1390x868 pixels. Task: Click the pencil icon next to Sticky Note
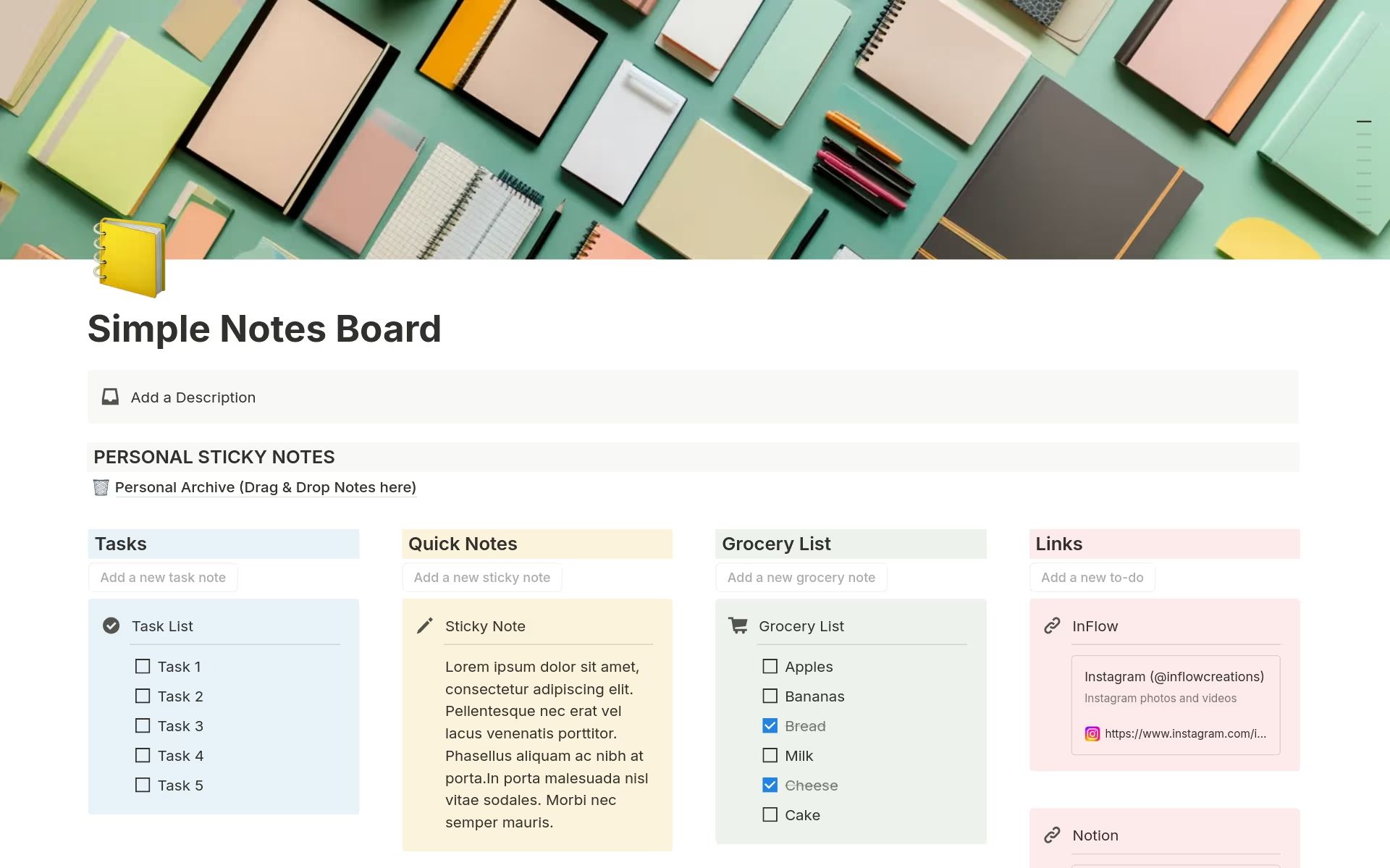click(x=425, y=625)
